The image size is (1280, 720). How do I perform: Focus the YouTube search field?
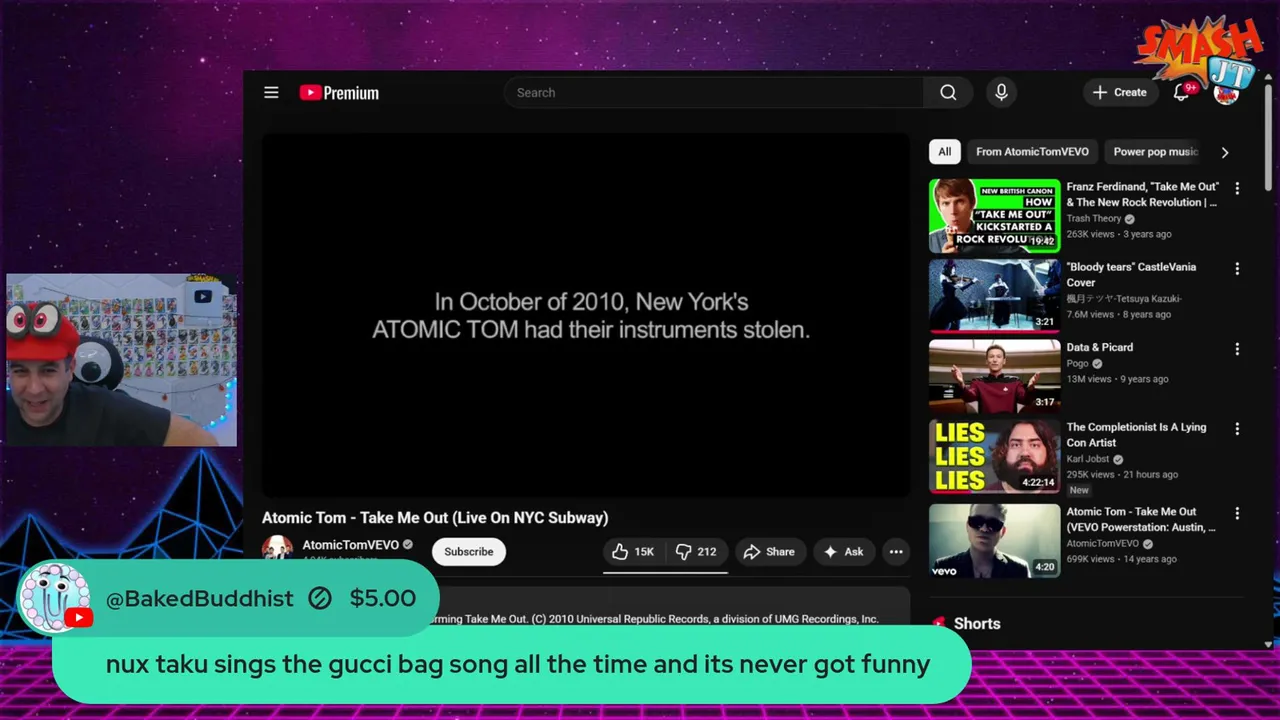(714, 92)
